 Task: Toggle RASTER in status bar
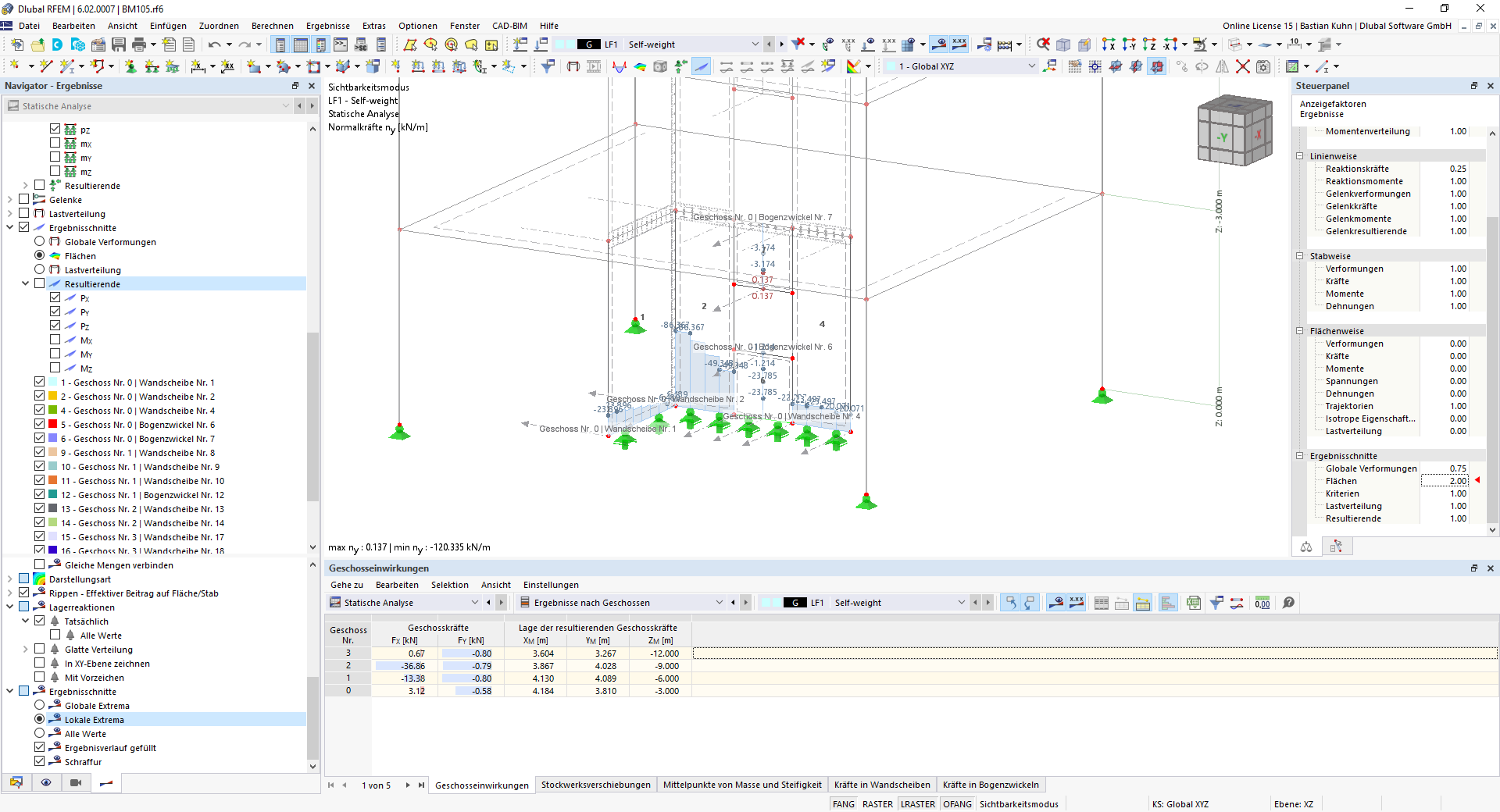point(877,804)
